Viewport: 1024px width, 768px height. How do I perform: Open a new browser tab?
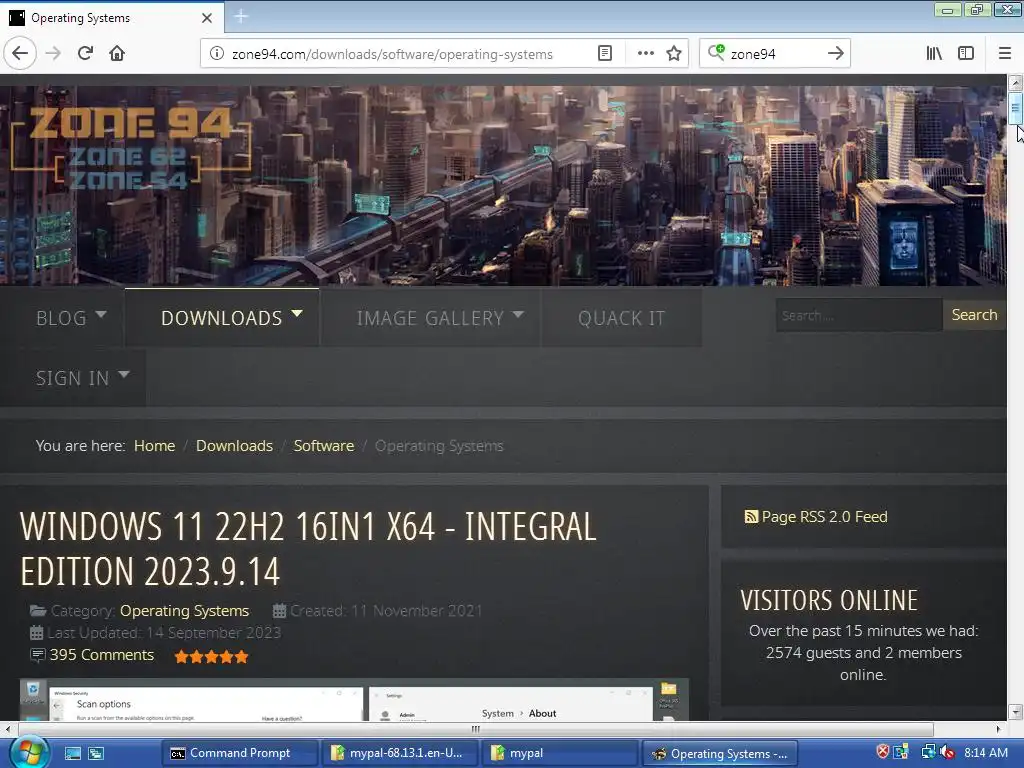point(240,17)
